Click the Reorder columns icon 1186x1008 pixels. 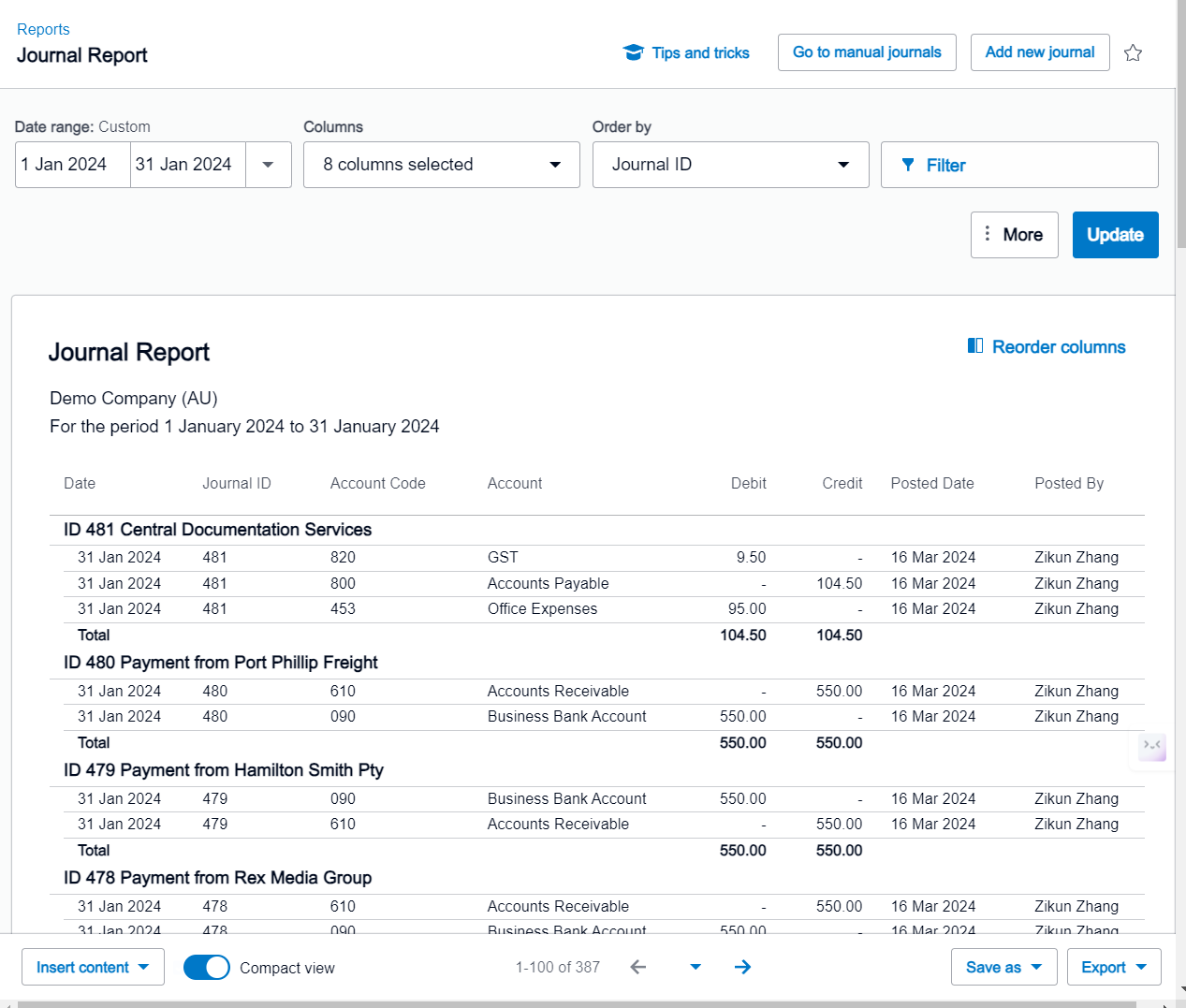click(x=974, y=346)
